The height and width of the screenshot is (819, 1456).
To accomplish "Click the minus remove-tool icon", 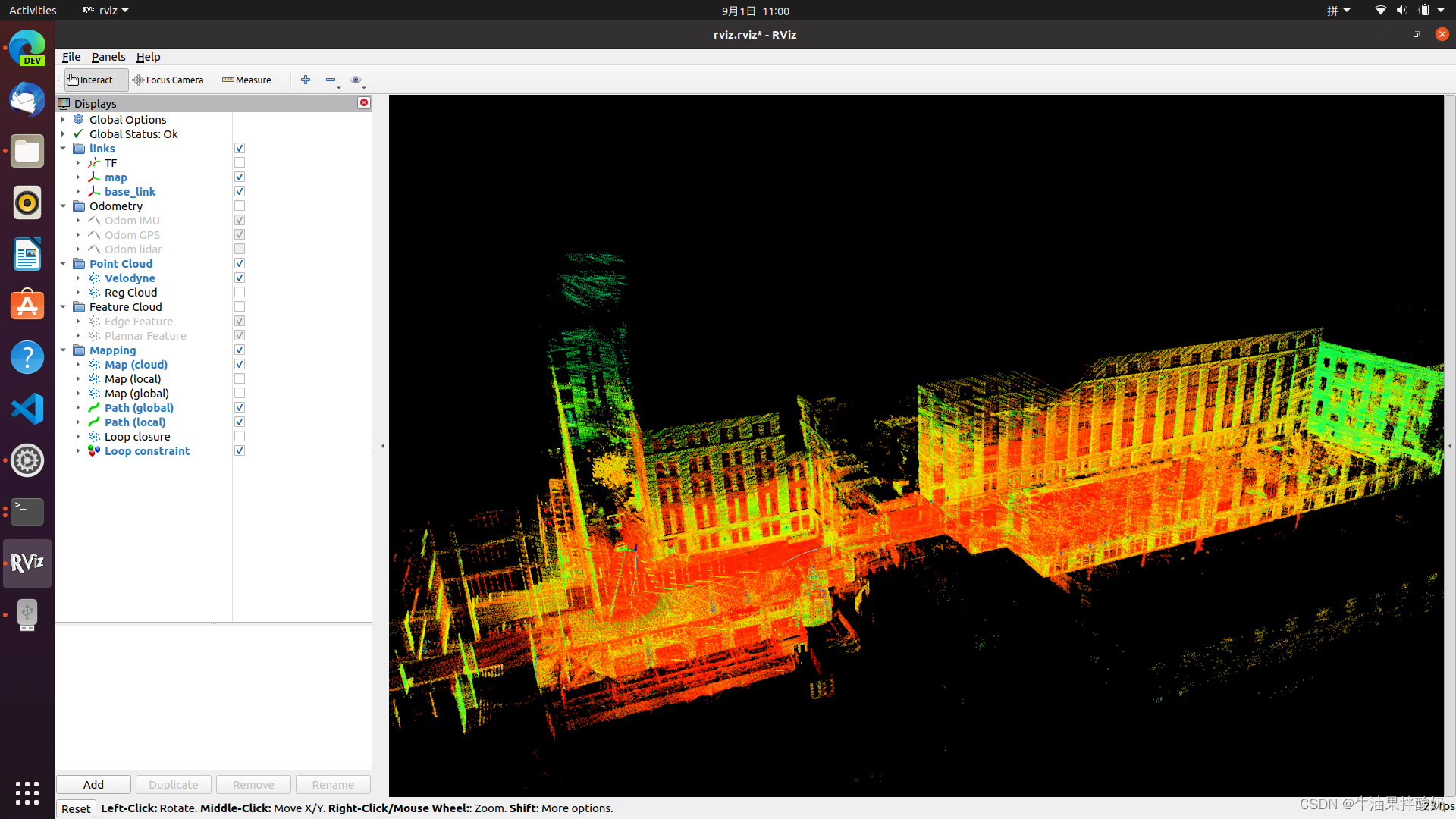I will tap(331, 80).
